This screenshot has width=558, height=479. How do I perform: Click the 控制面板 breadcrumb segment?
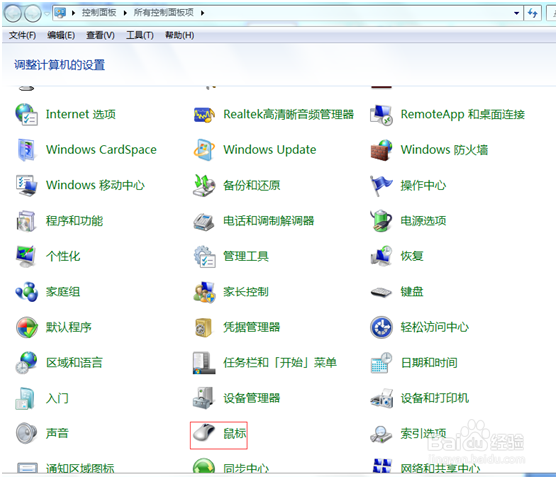click(x=99, y=13)
